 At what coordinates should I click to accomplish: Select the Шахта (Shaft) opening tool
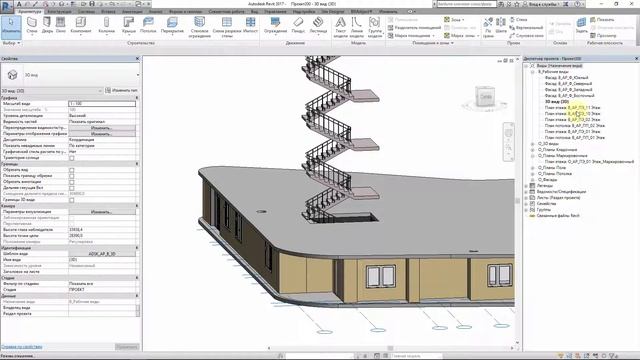coord(501,25)
